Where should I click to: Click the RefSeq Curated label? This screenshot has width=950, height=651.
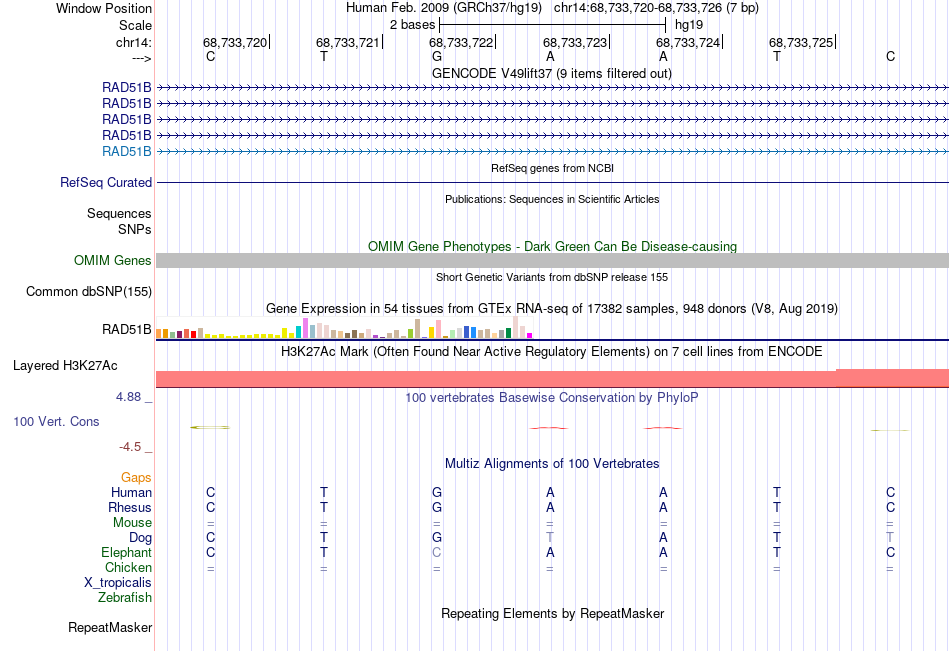click(106, 182)
